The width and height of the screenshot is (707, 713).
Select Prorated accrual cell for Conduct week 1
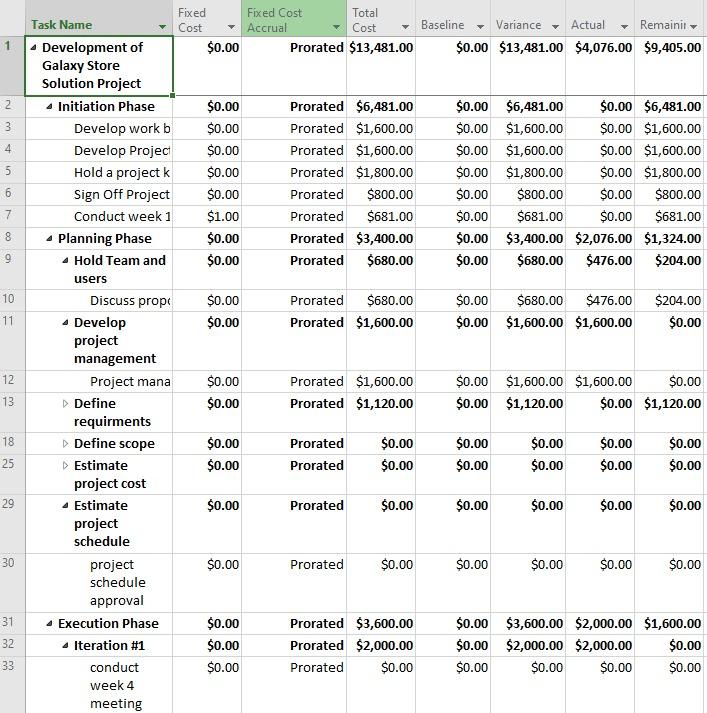coord(294,216)
